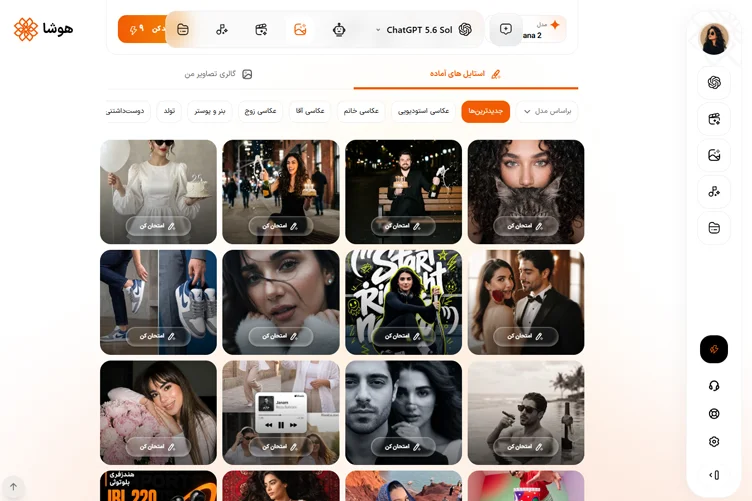Click the orange sparkle icon next to مدل
The image size is (752, 501).
click(x=555, y=24)
